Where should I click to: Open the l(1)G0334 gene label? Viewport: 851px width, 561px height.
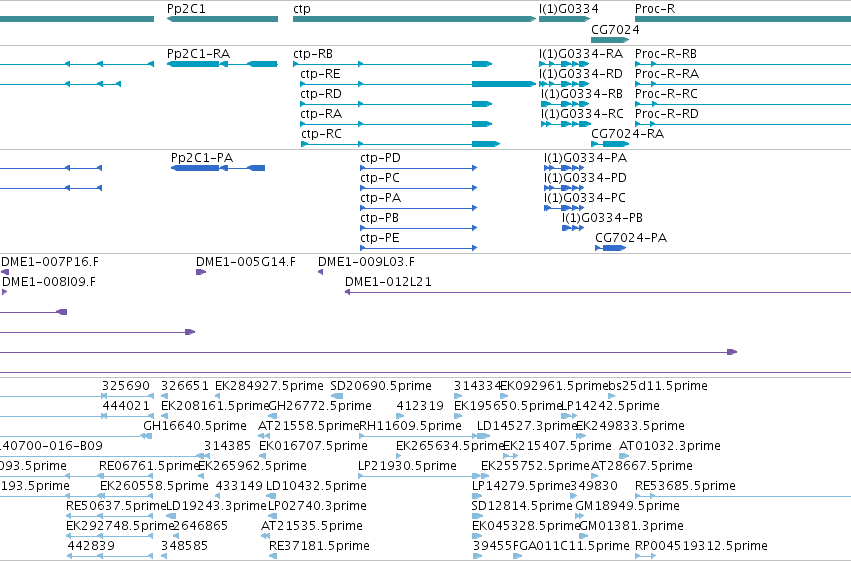[569, 9]
